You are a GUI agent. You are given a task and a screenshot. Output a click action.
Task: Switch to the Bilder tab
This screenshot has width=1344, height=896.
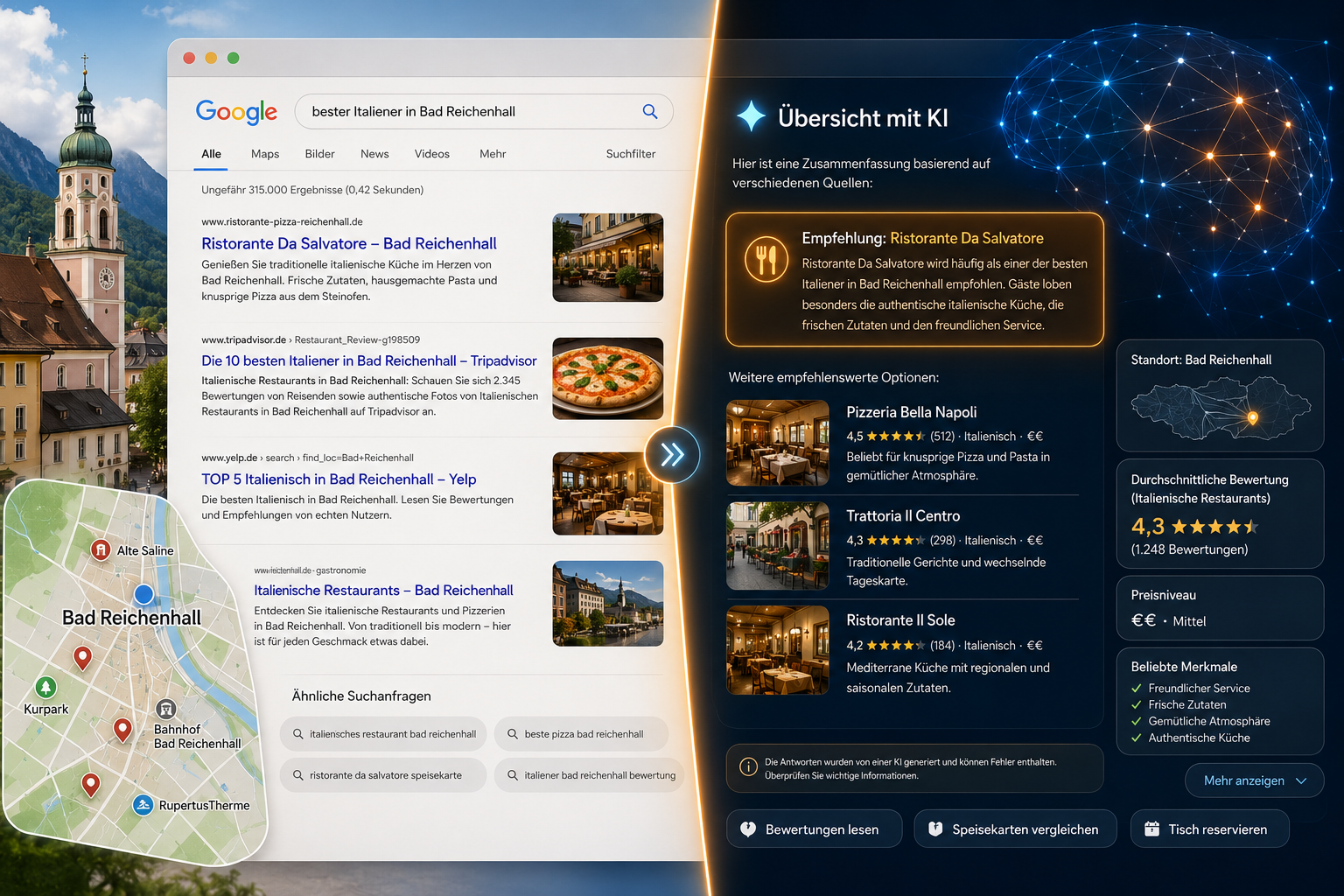319,154
